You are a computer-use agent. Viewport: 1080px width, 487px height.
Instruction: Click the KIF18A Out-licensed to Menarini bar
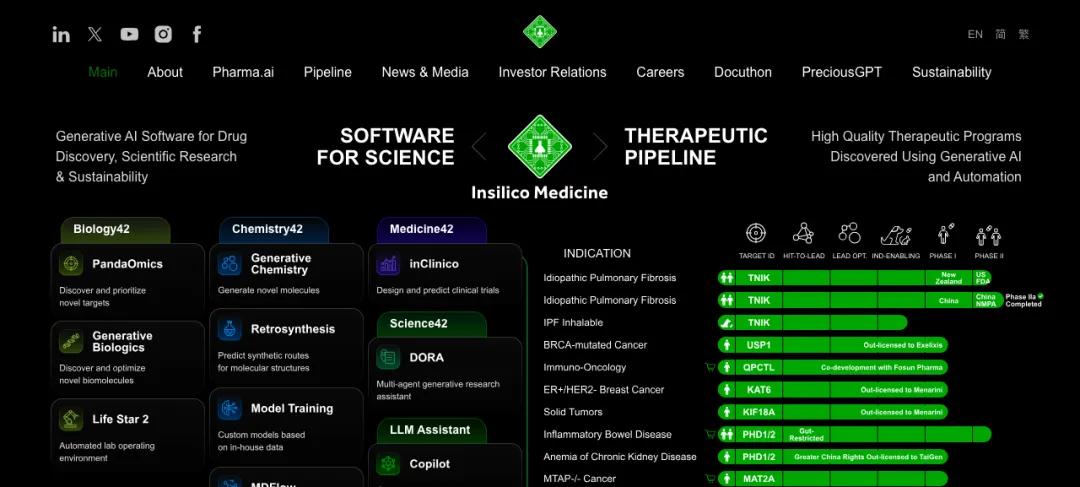click(x=833, y=412)
